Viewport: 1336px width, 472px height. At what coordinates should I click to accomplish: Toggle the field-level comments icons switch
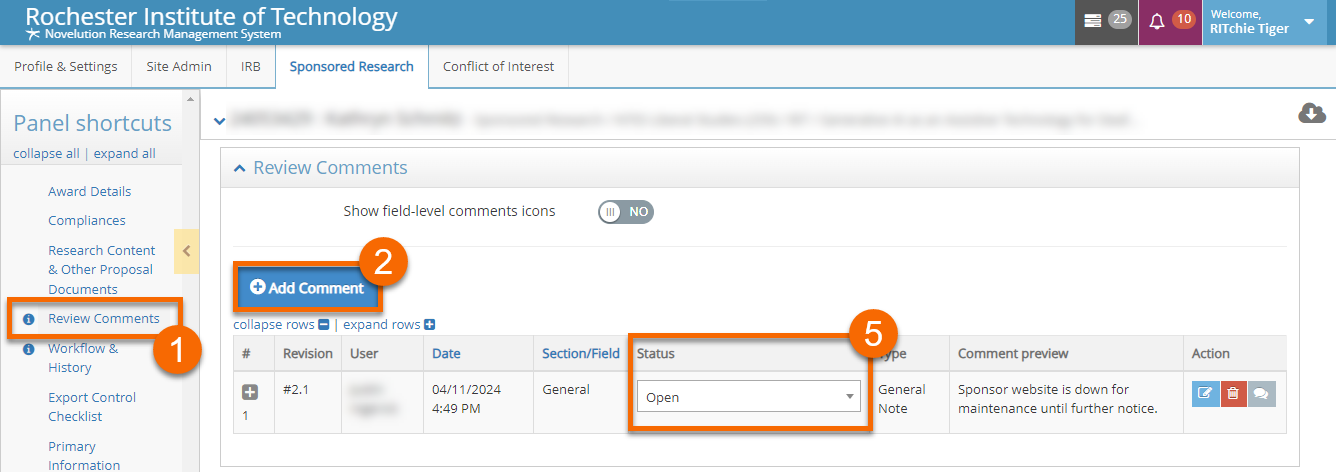[x=625, y=212]
